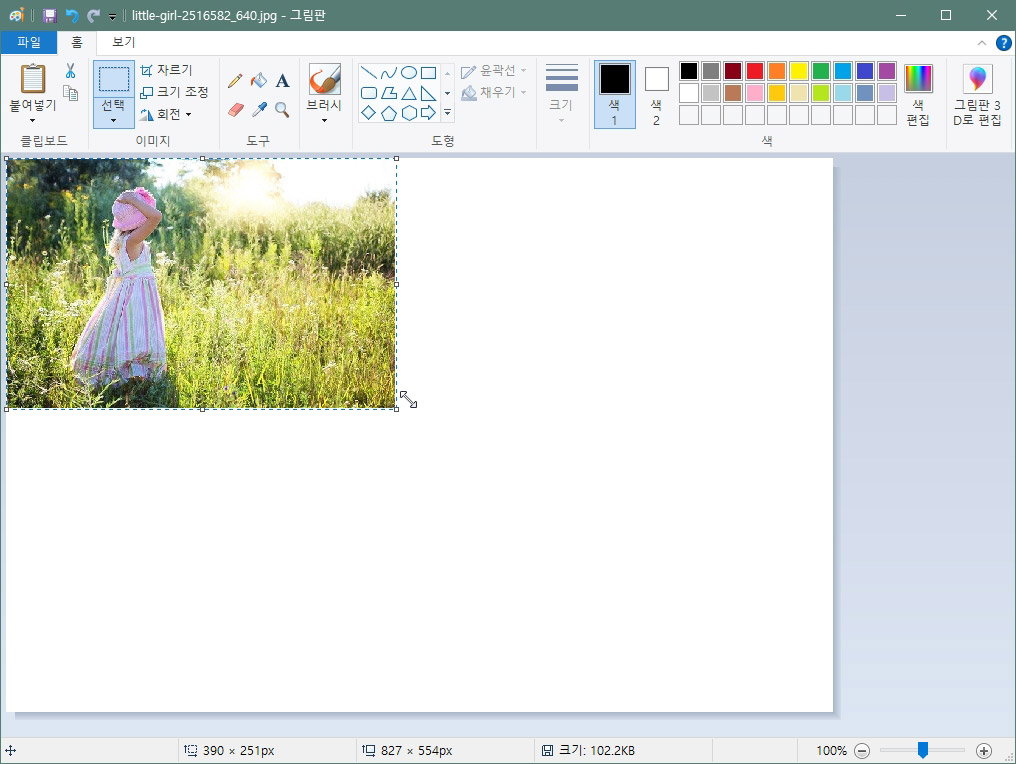Pick the pink (rose) color swatch
Viewport: 1016px width, 764px height.
tap(755, 93)
